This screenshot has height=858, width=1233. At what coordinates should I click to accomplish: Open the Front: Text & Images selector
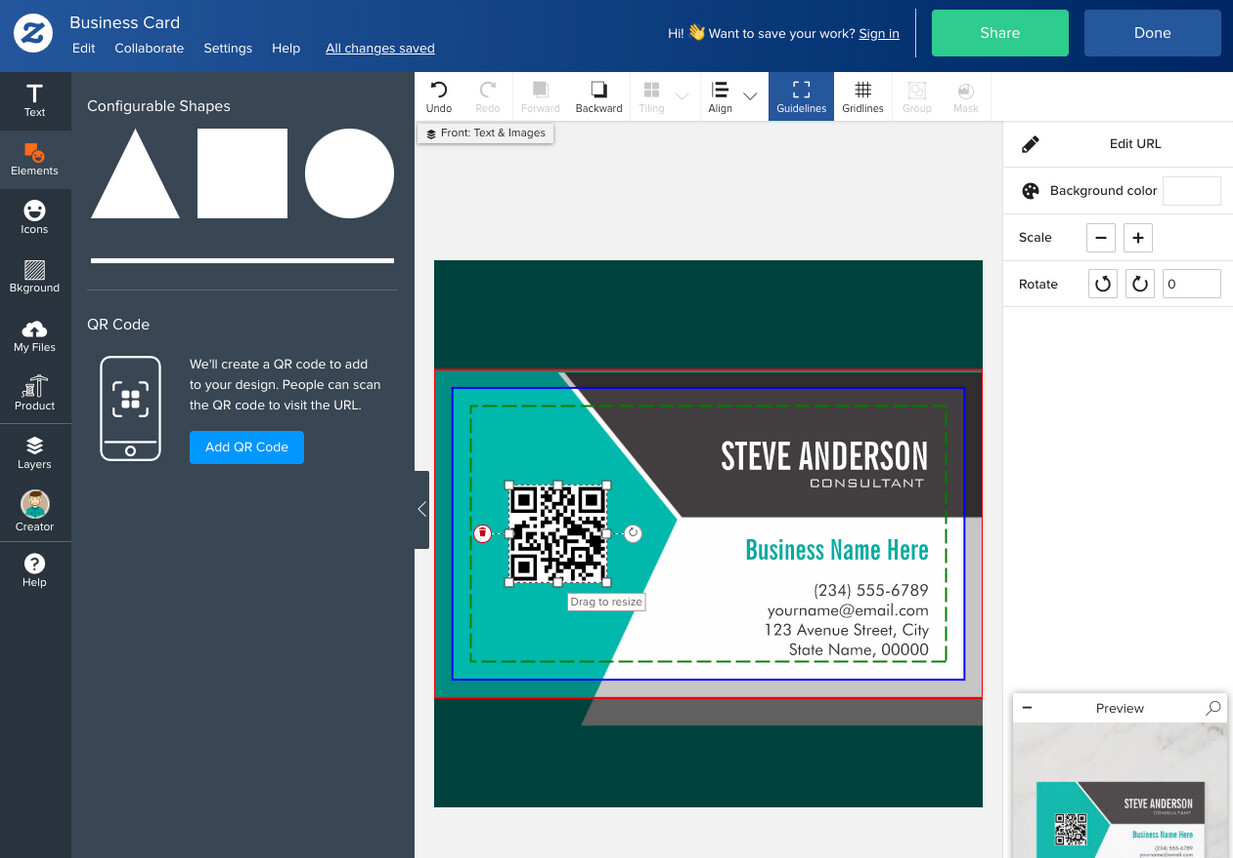coord(486,133)
